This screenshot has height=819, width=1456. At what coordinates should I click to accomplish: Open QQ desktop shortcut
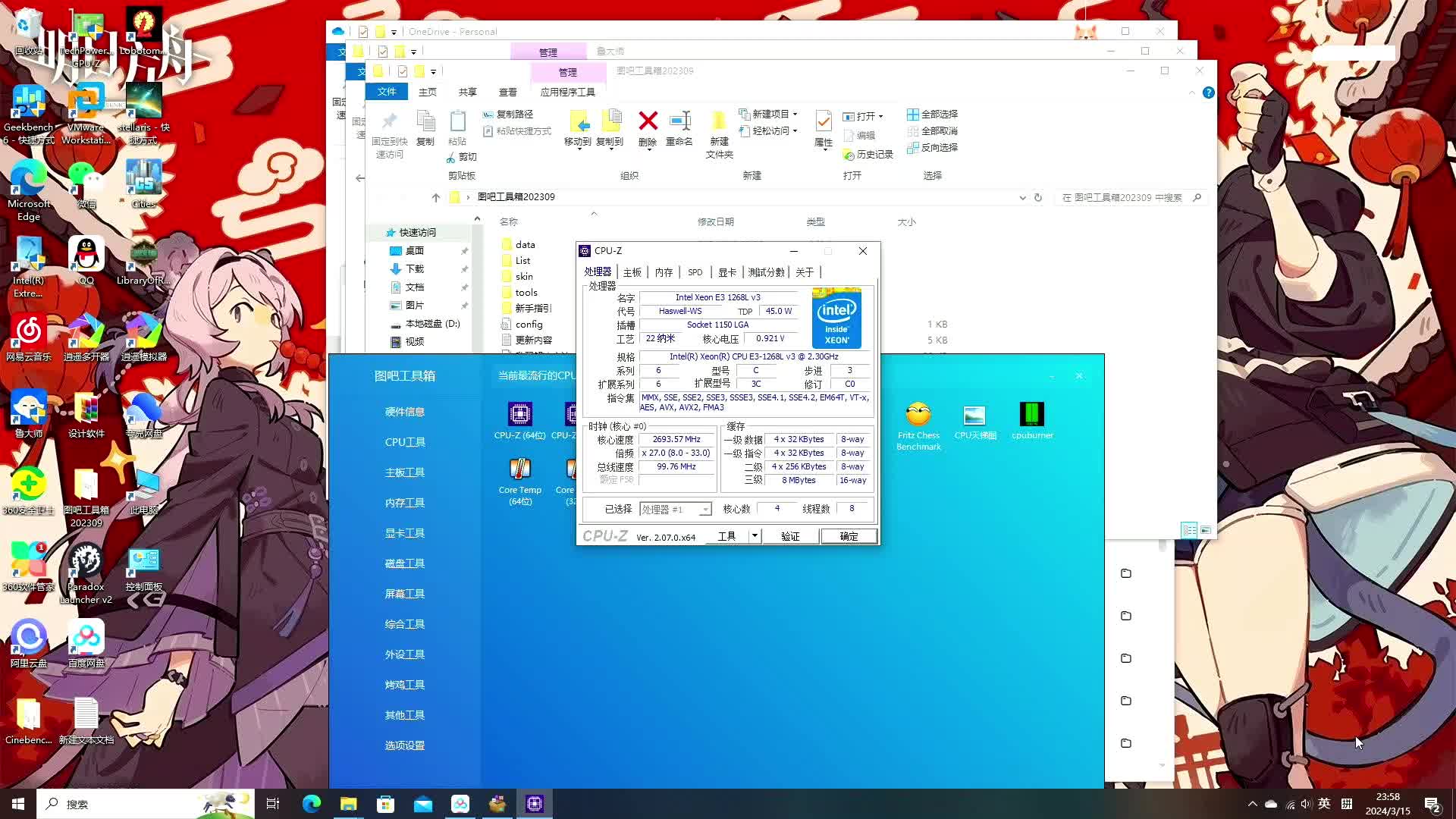click(86, 256)
